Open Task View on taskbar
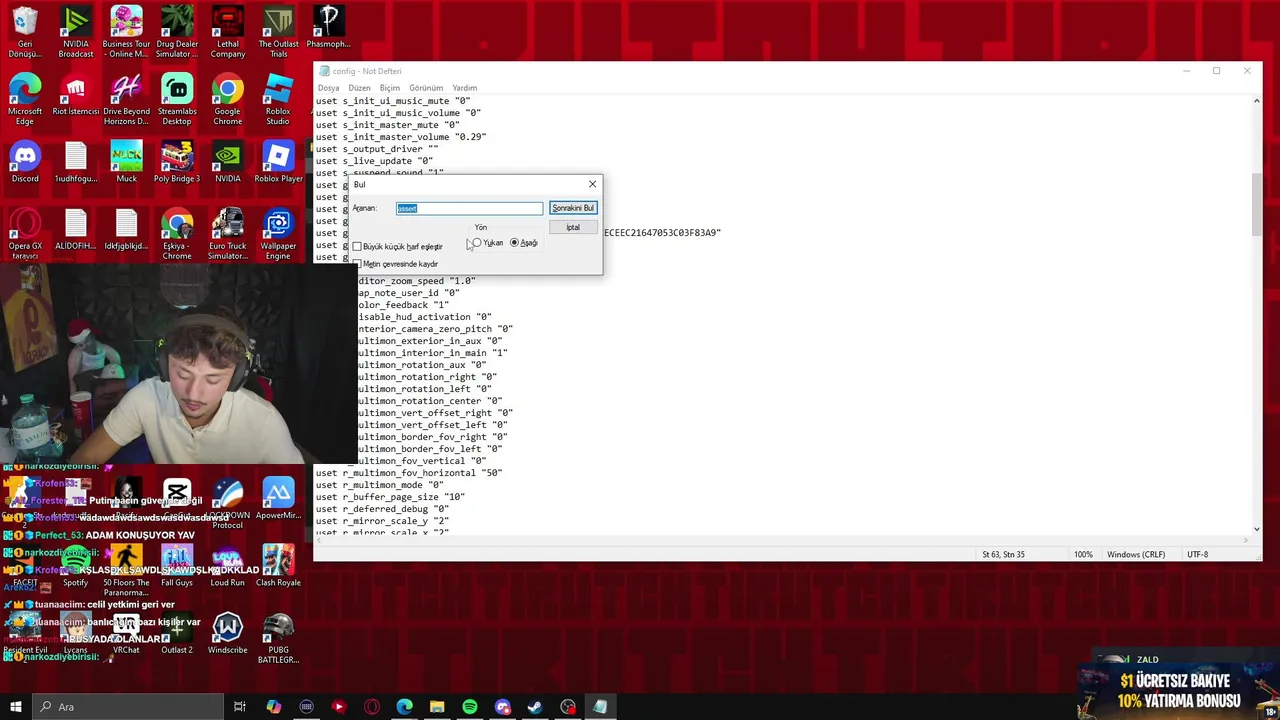The height and width of the screenshot is (720, 1280). 240,707
